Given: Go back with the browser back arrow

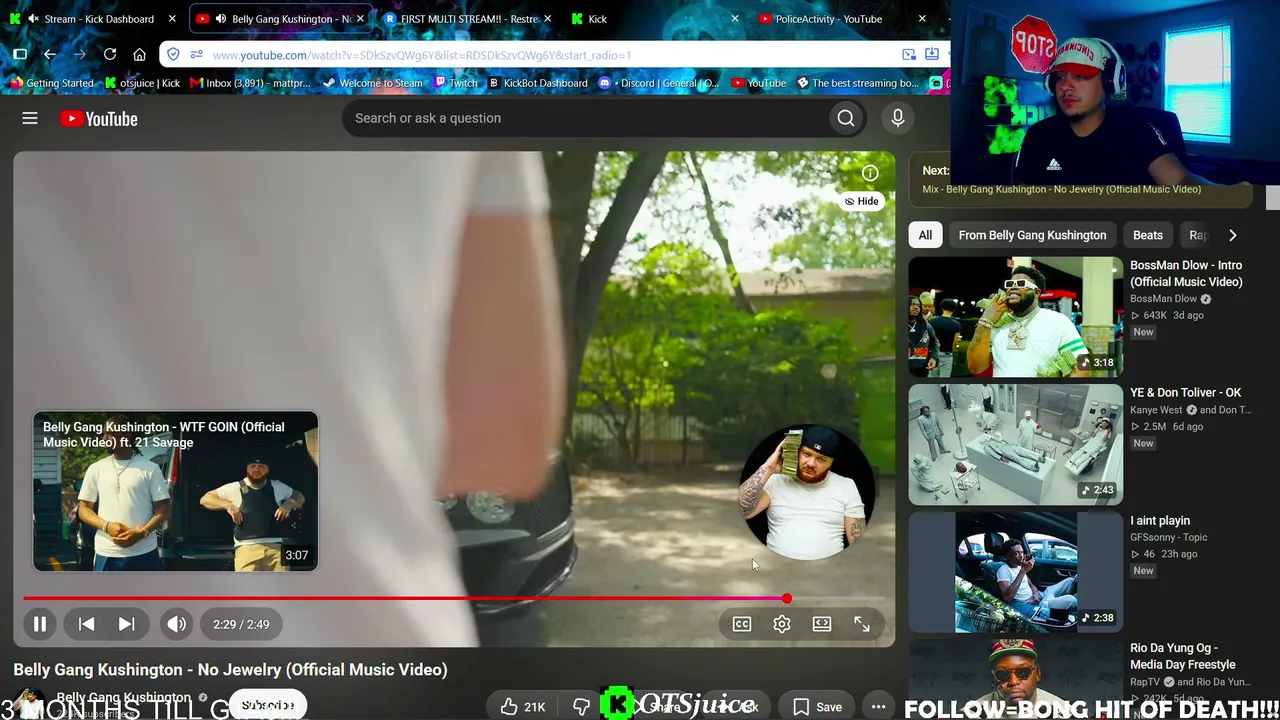Looking at the screenshot, I should [x=50, y=54].
